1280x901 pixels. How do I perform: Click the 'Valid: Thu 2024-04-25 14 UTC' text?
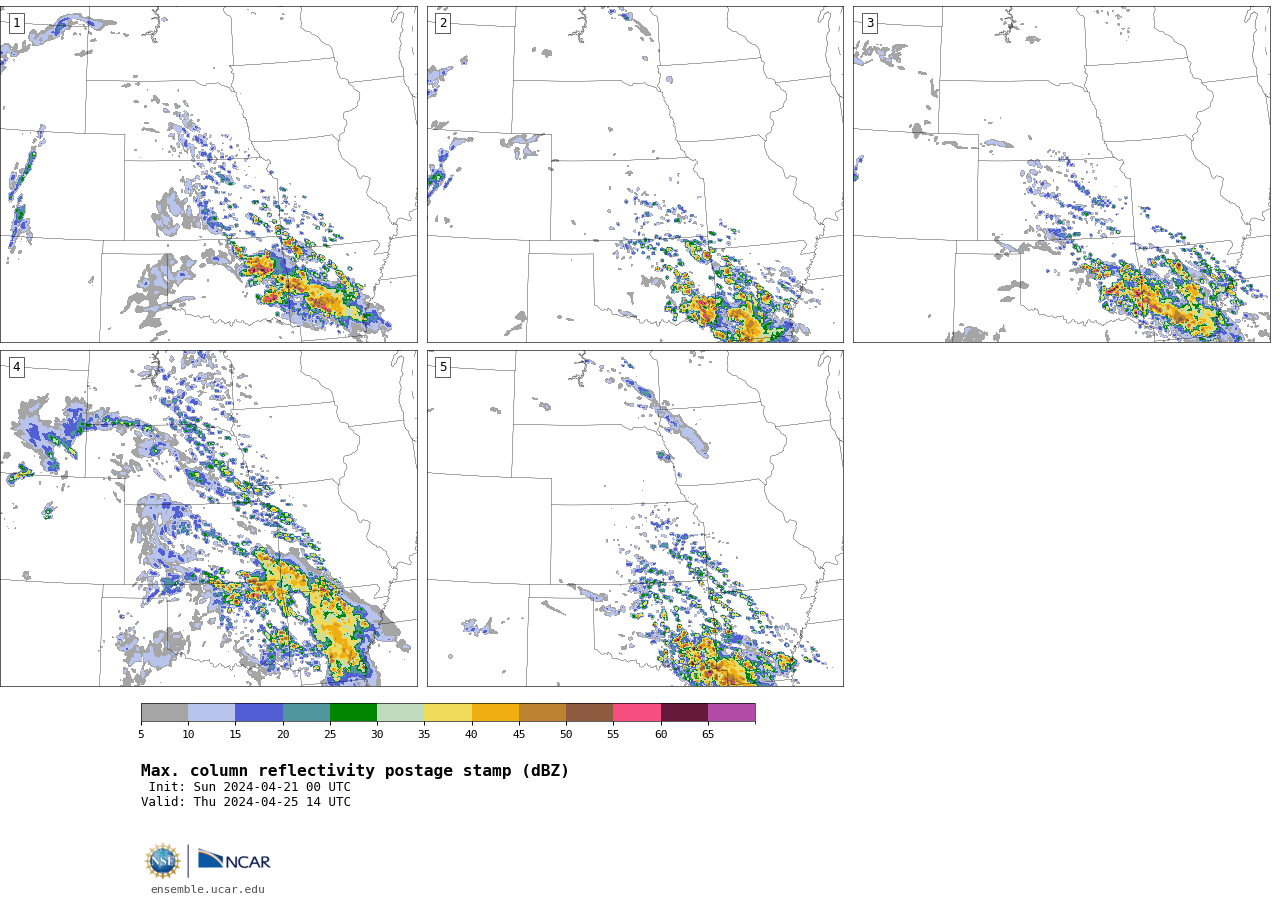(246, 802)
